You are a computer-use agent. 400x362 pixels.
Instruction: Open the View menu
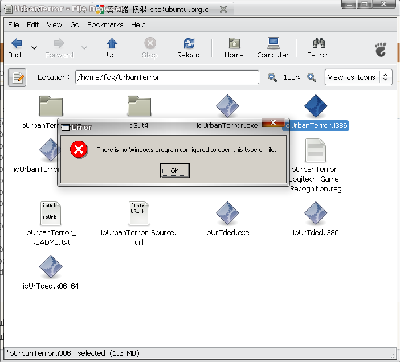(x=54, y=25)
